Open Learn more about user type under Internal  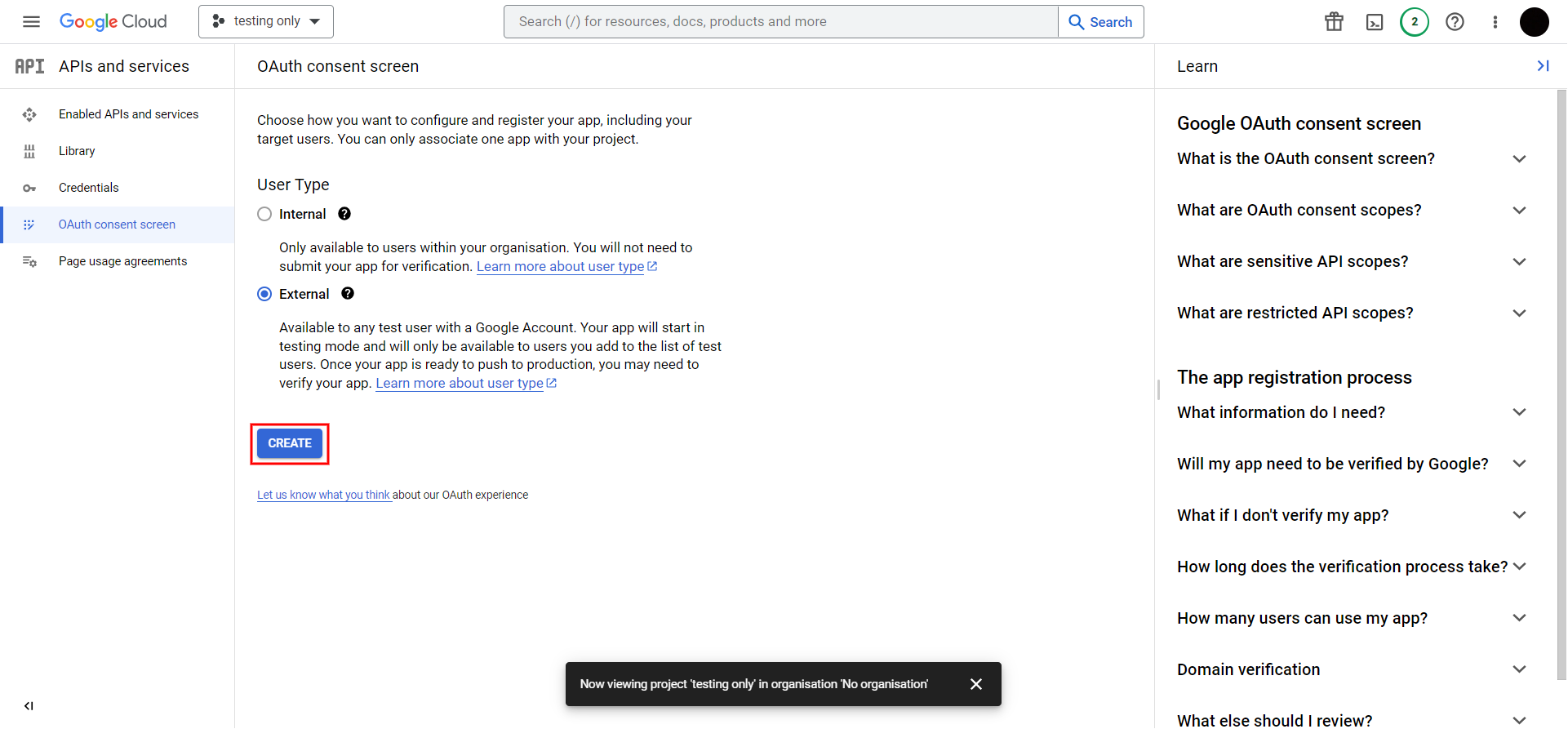tap(566, 266)
